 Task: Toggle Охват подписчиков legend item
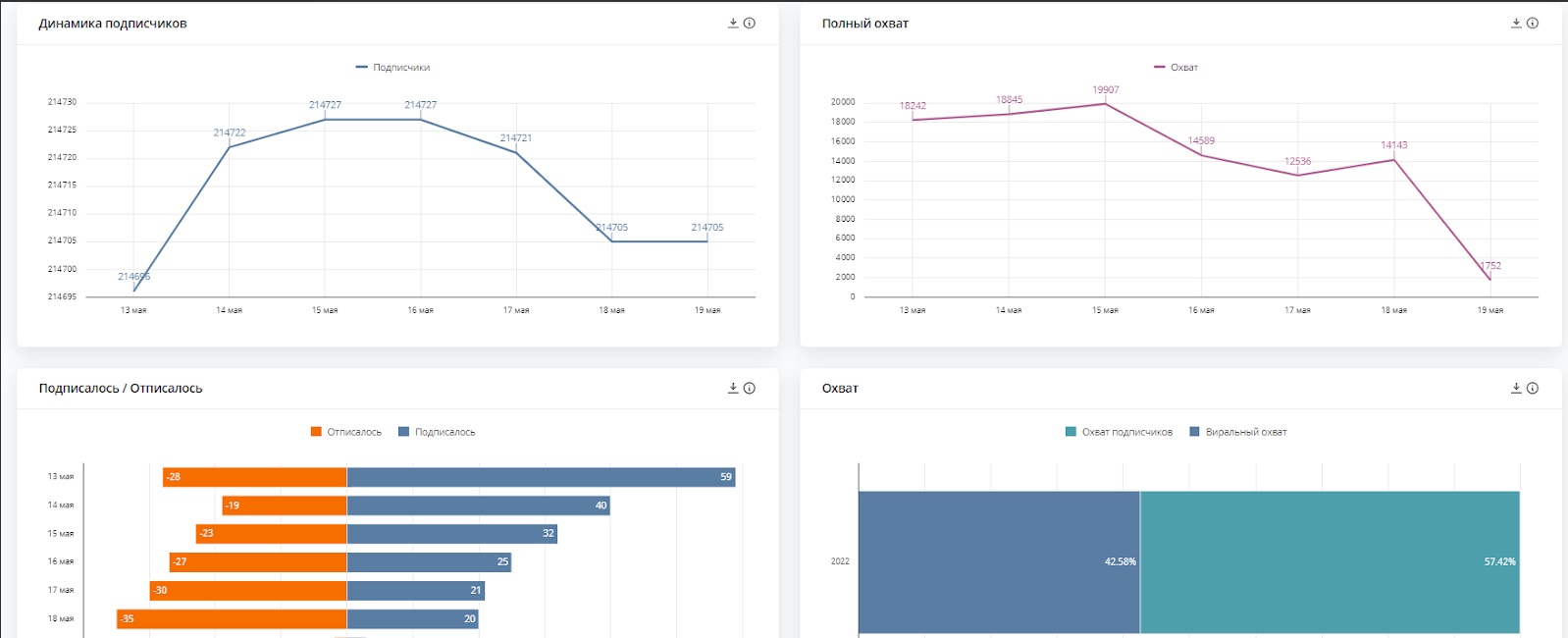coord(1119,432)
